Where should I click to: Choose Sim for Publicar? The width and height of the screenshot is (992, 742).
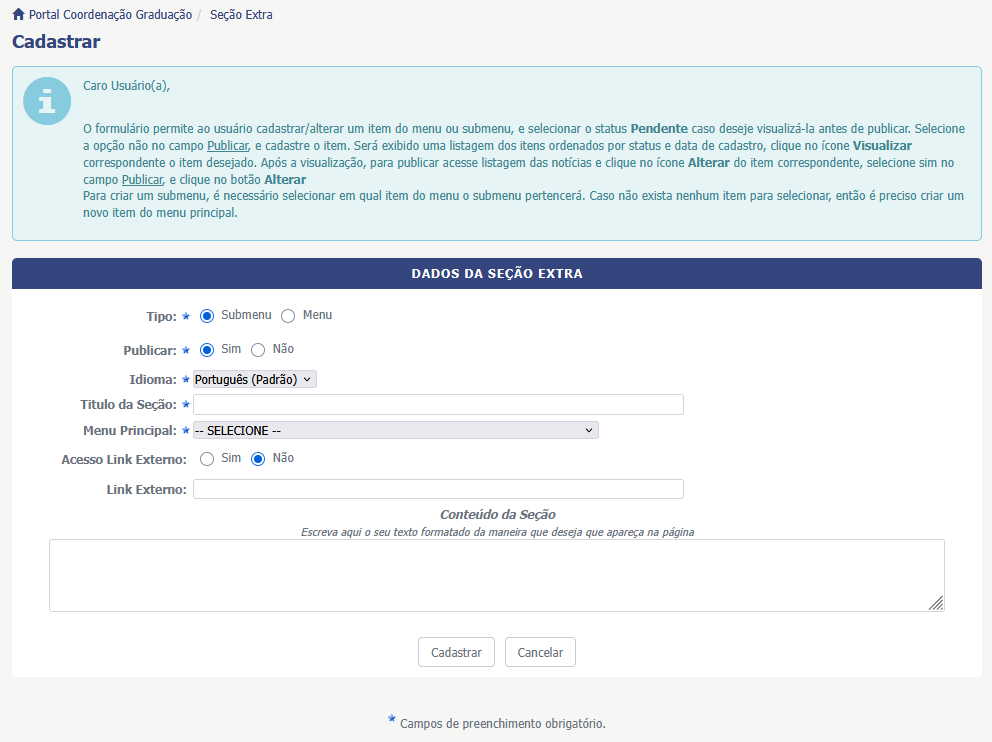coord(207,350)
